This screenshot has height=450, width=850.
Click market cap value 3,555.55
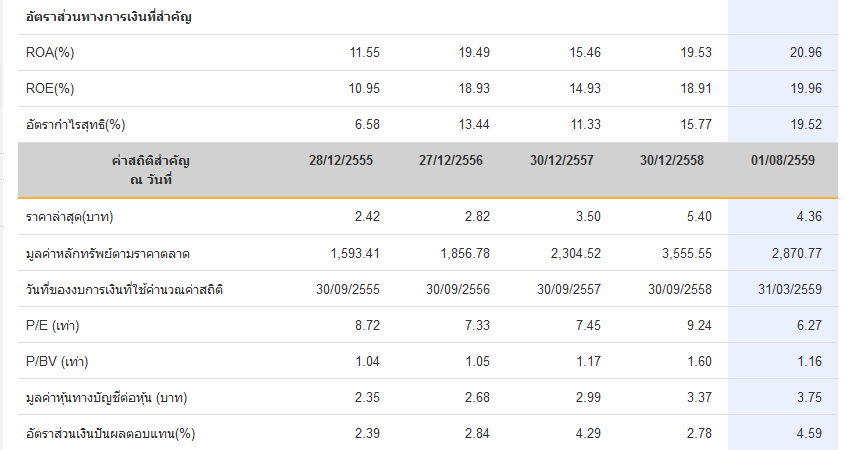(687, 253)
